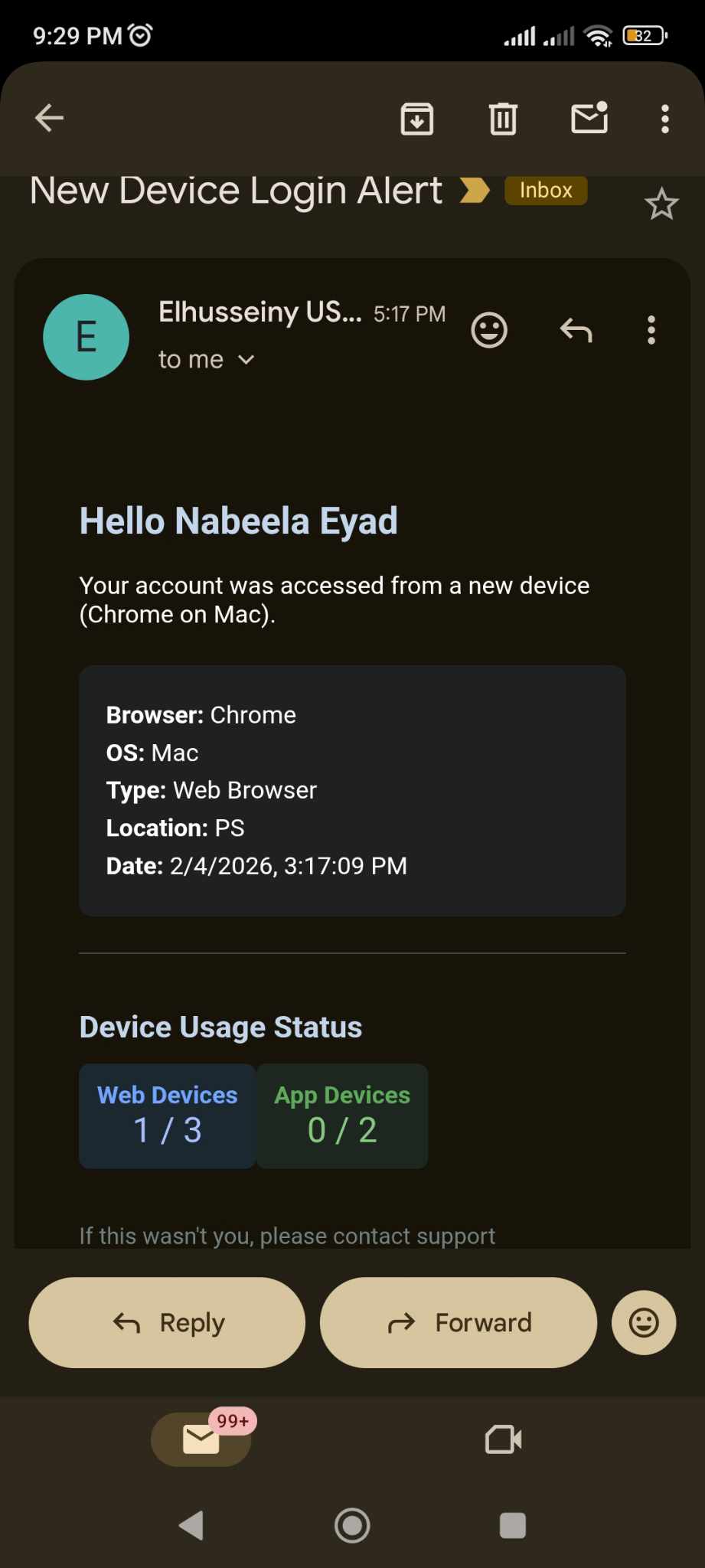Archive this email
705x1568 pixels.
tap(417, 119)
